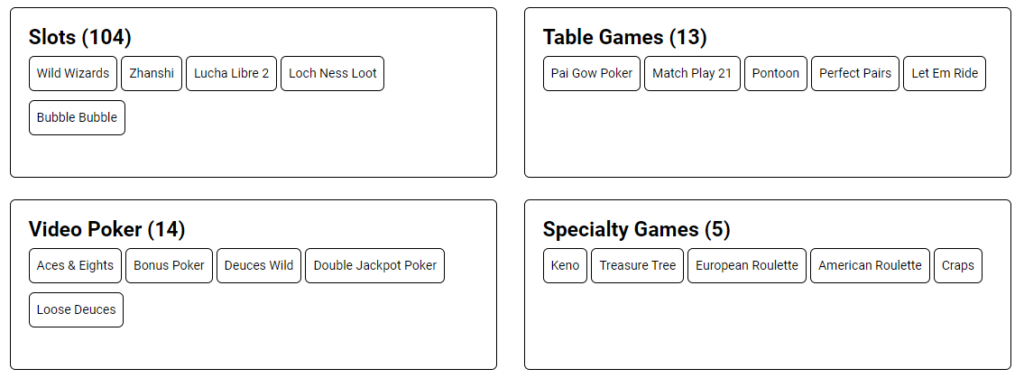Click the European Roulette tag
The image size is (1024, 378).
click(x=747, y=266)
